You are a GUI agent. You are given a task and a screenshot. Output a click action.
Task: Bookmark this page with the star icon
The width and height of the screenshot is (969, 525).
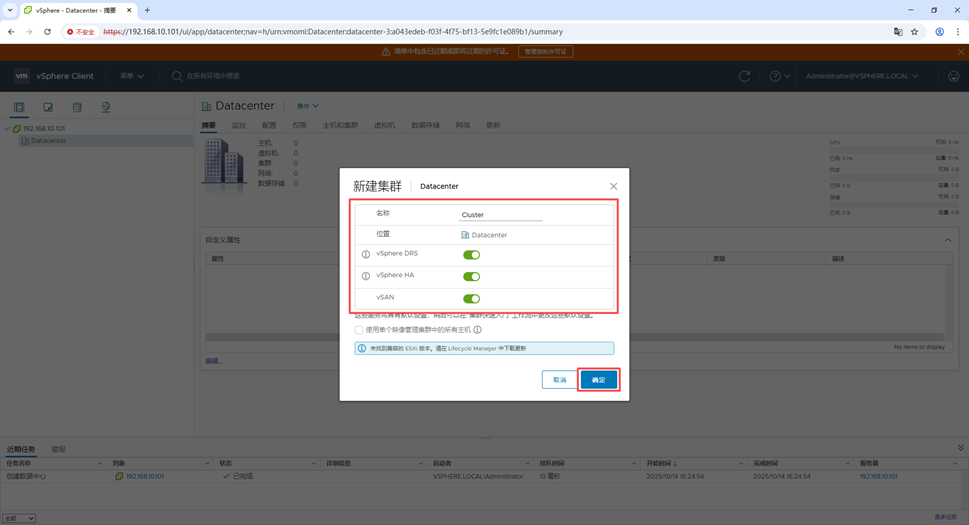click(914, 32)
